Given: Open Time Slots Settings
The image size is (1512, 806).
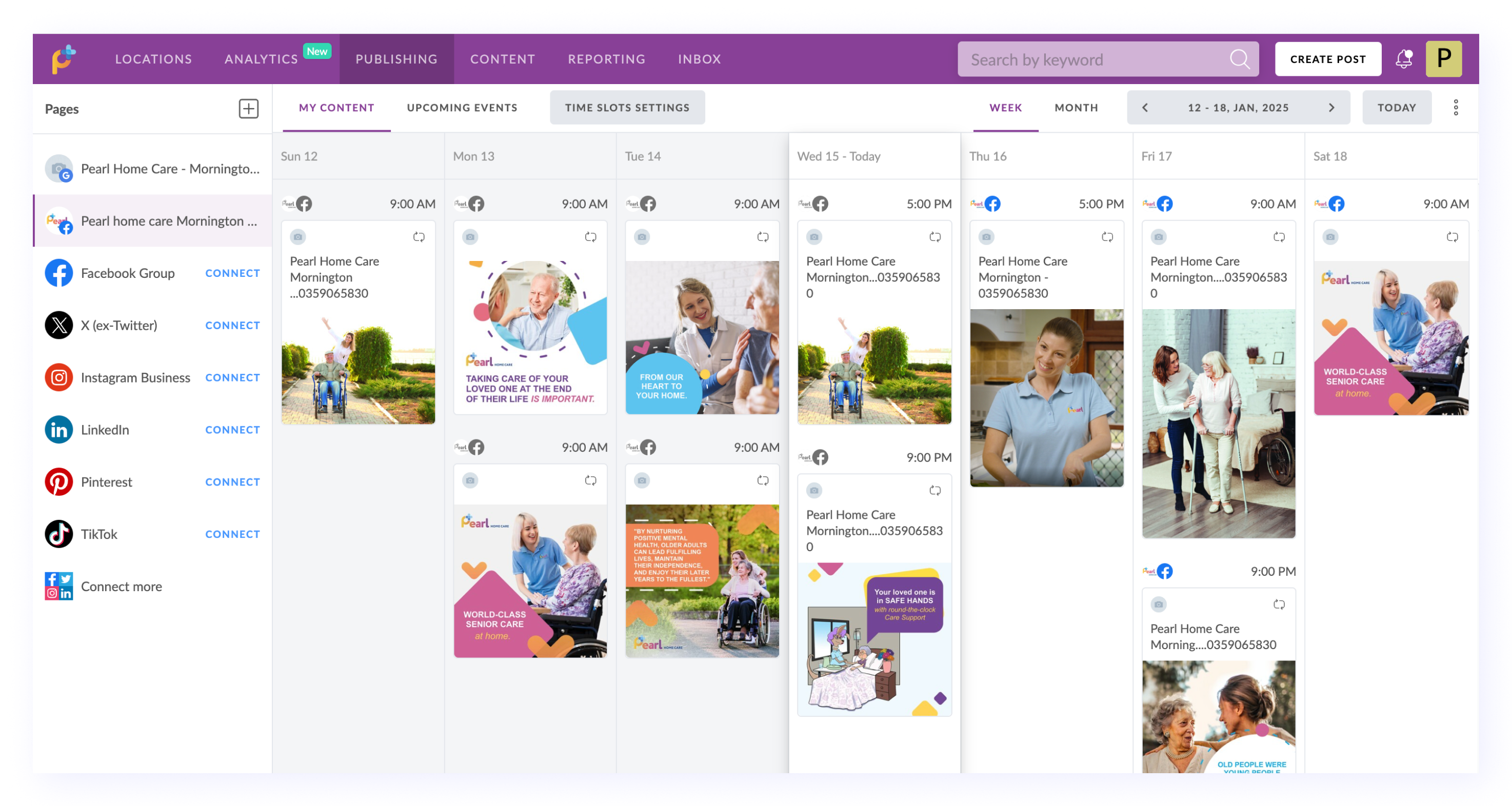Looking at the screenshot, I should [x=627, y=107].
